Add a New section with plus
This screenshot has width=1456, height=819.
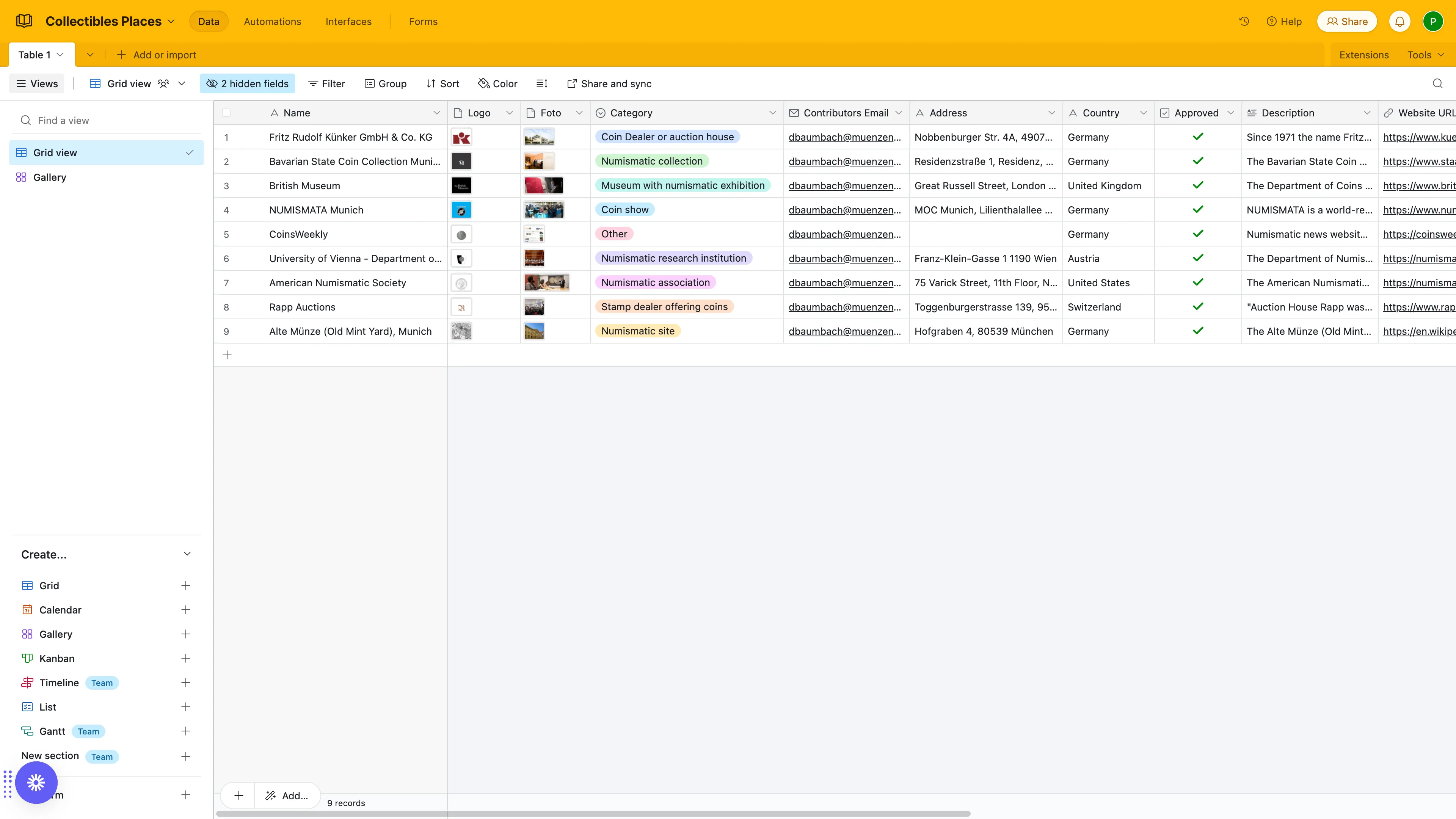pos(185,756)
